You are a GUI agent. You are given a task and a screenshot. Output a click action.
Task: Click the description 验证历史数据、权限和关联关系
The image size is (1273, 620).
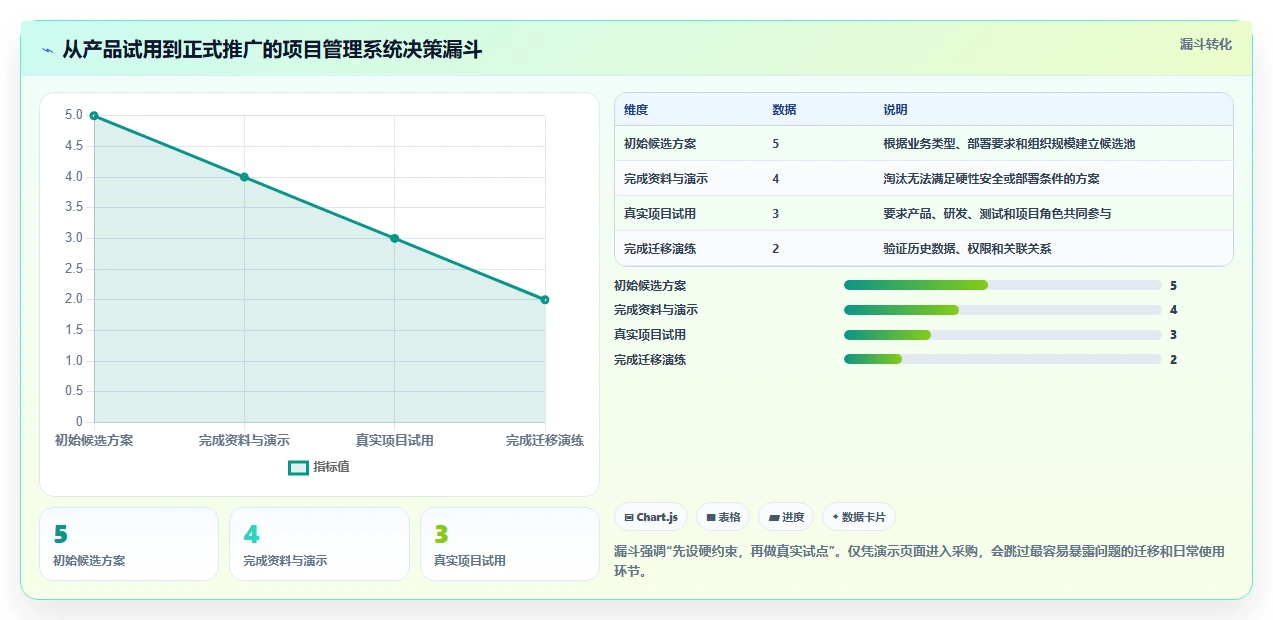967,249
